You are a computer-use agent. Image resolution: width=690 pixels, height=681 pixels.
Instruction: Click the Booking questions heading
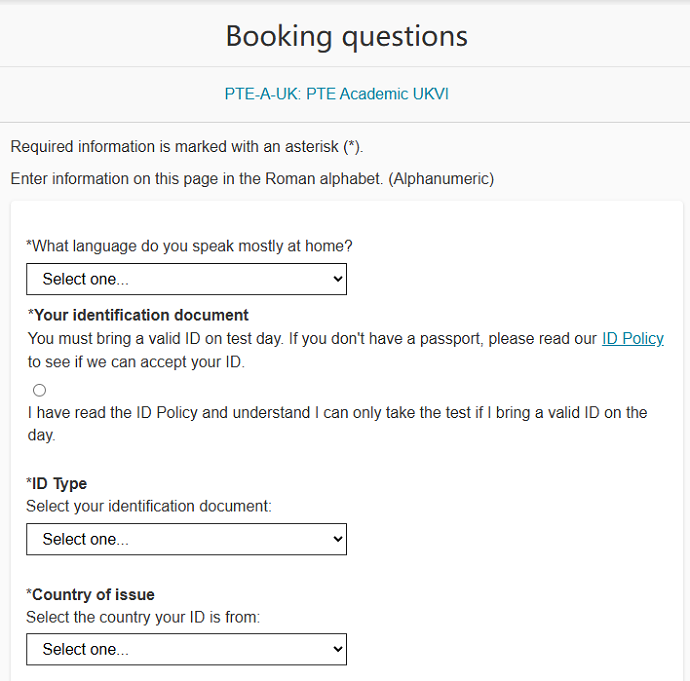(x=346, y=37)
